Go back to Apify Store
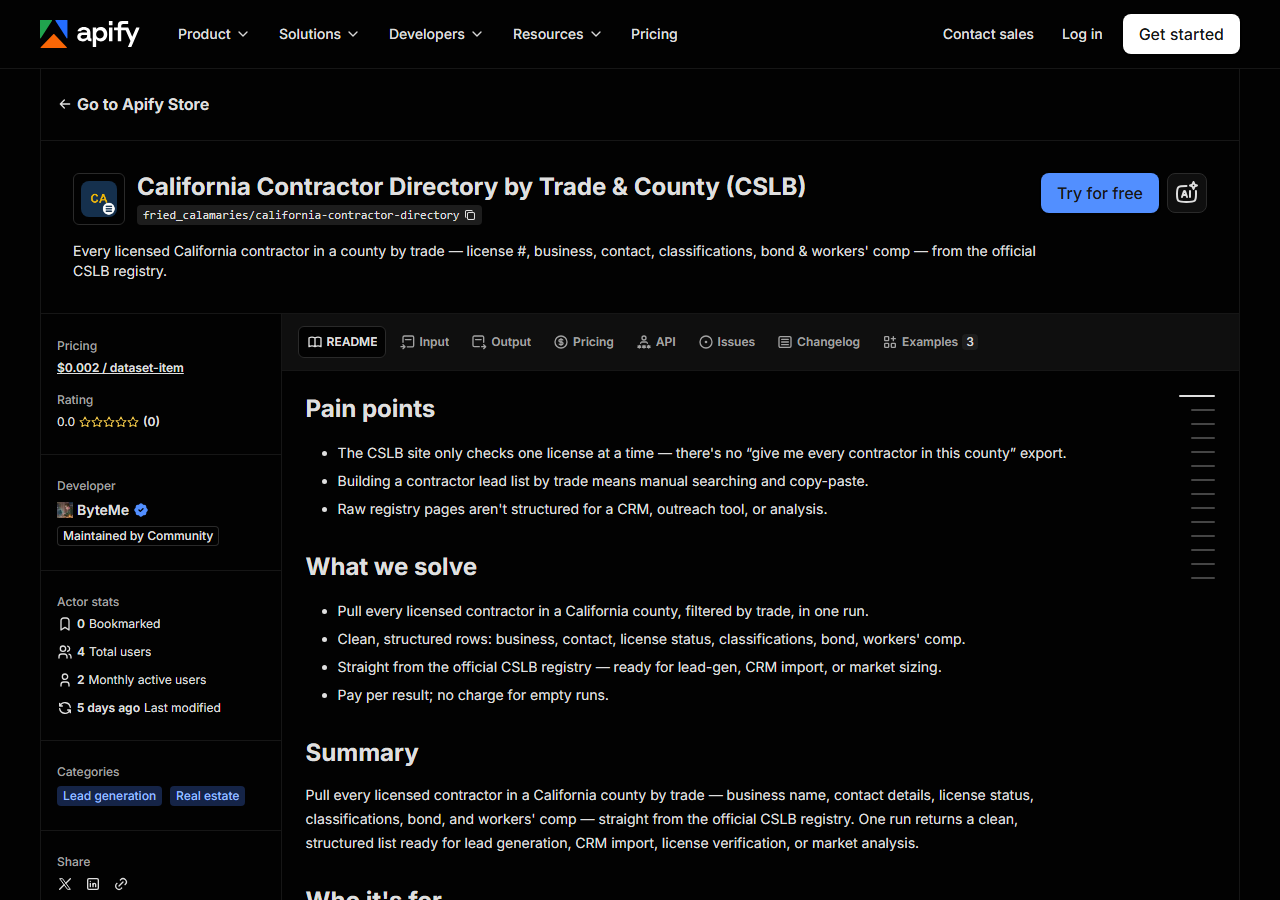This screenshot has width=1280, height=900. click(134, 104)
